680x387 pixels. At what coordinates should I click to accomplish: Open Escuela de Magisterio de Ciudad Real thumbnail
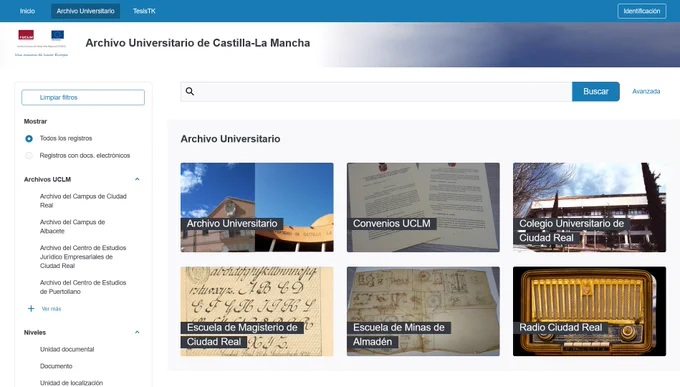coord(257,311)
